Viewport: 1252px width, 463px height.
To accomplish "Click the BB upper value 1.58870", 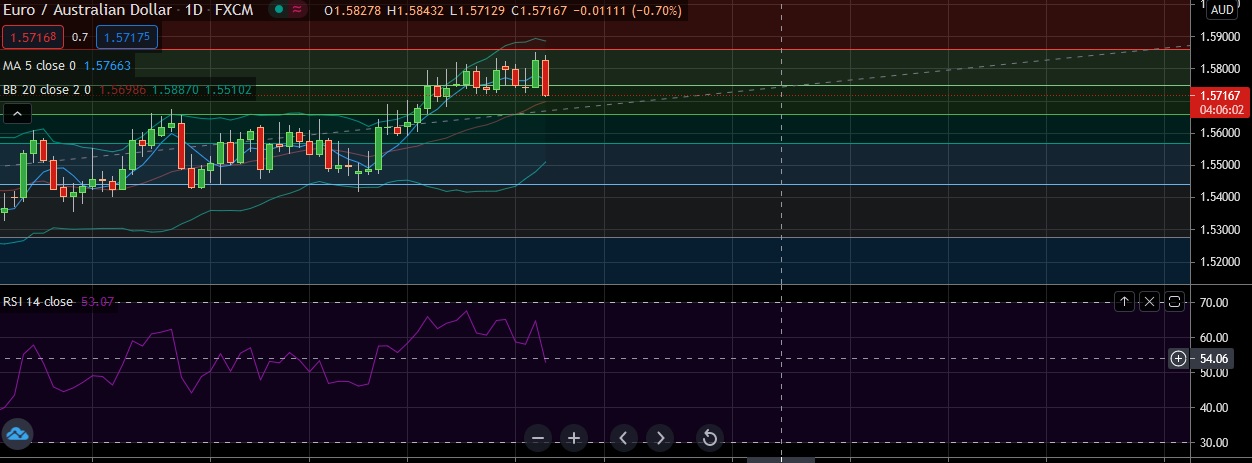I will pos(176,89).
